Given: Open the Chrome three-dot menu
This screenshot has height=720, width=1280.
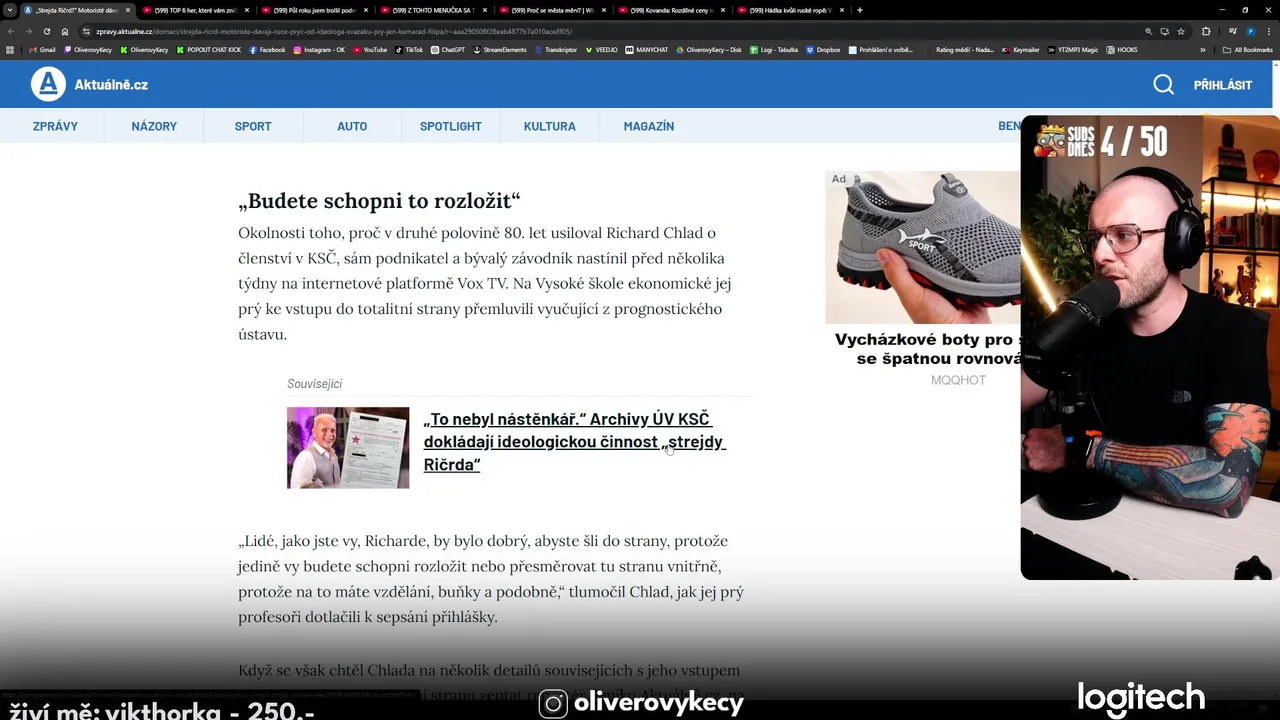Looking at the screenshot, I should pos(1269,31).
